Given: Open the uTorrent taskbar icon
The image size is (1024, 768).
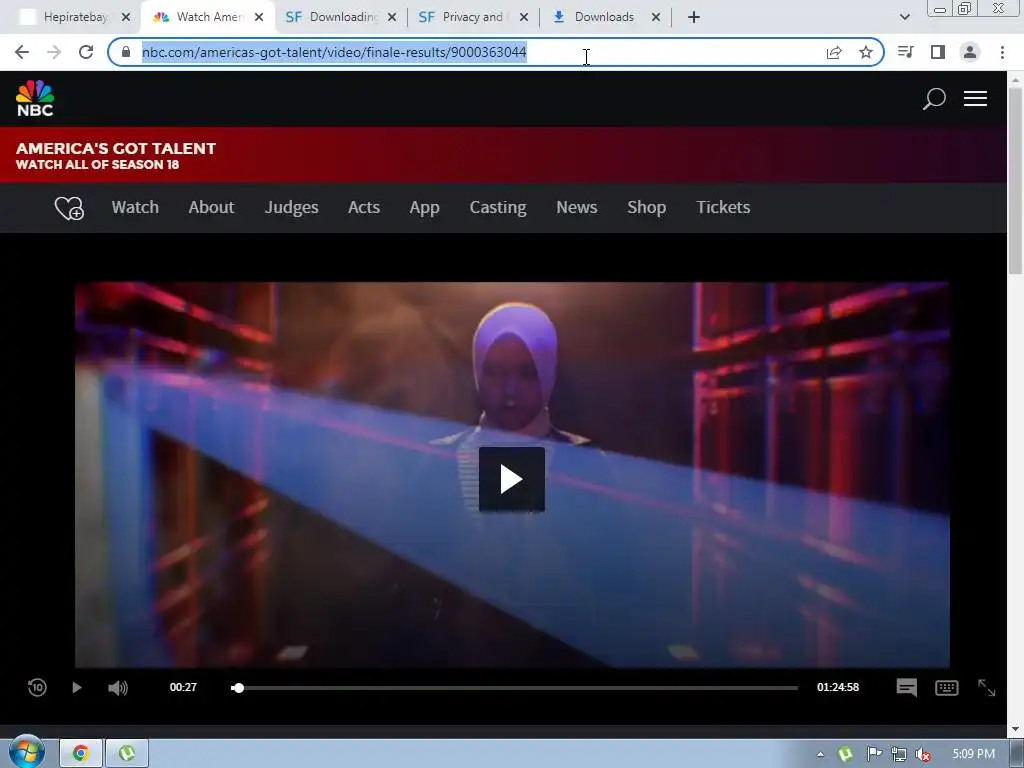Looking at the screenshot, I should [127, 753].
